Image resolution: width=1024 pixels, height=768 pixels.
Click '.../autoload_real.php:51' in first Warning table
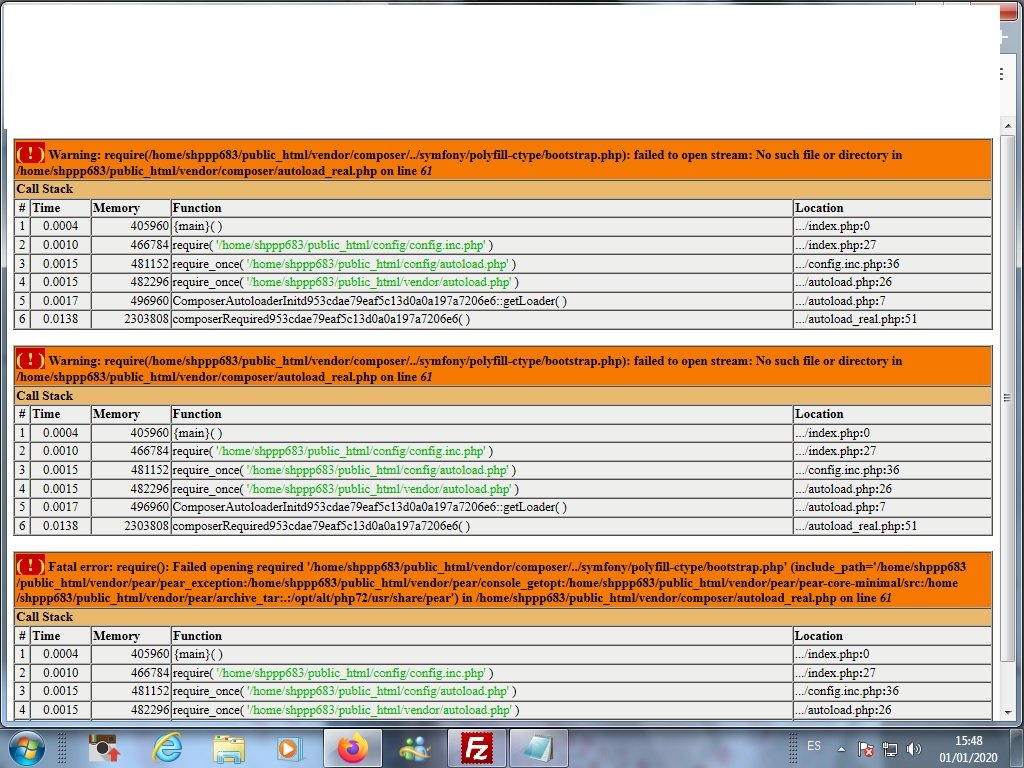click(856, 319)
